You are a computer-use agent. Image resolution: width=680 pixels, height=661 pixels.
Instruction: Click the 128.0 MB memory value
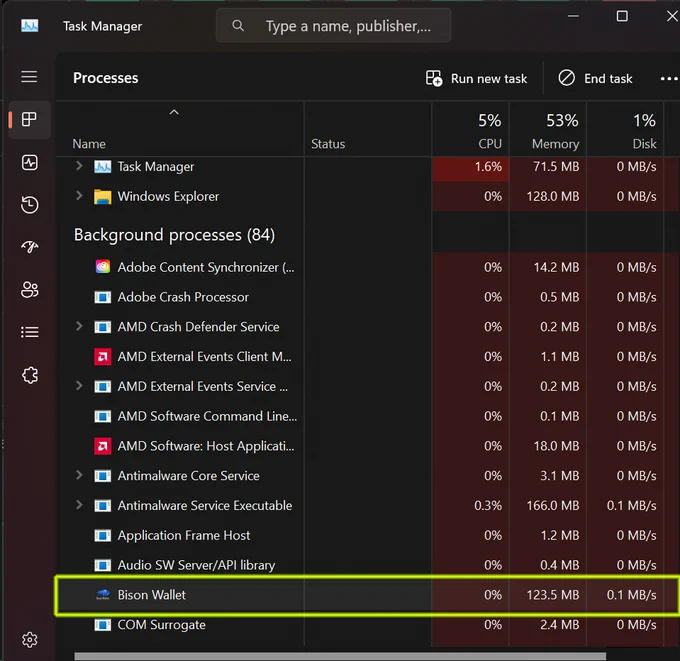(552, 196)
